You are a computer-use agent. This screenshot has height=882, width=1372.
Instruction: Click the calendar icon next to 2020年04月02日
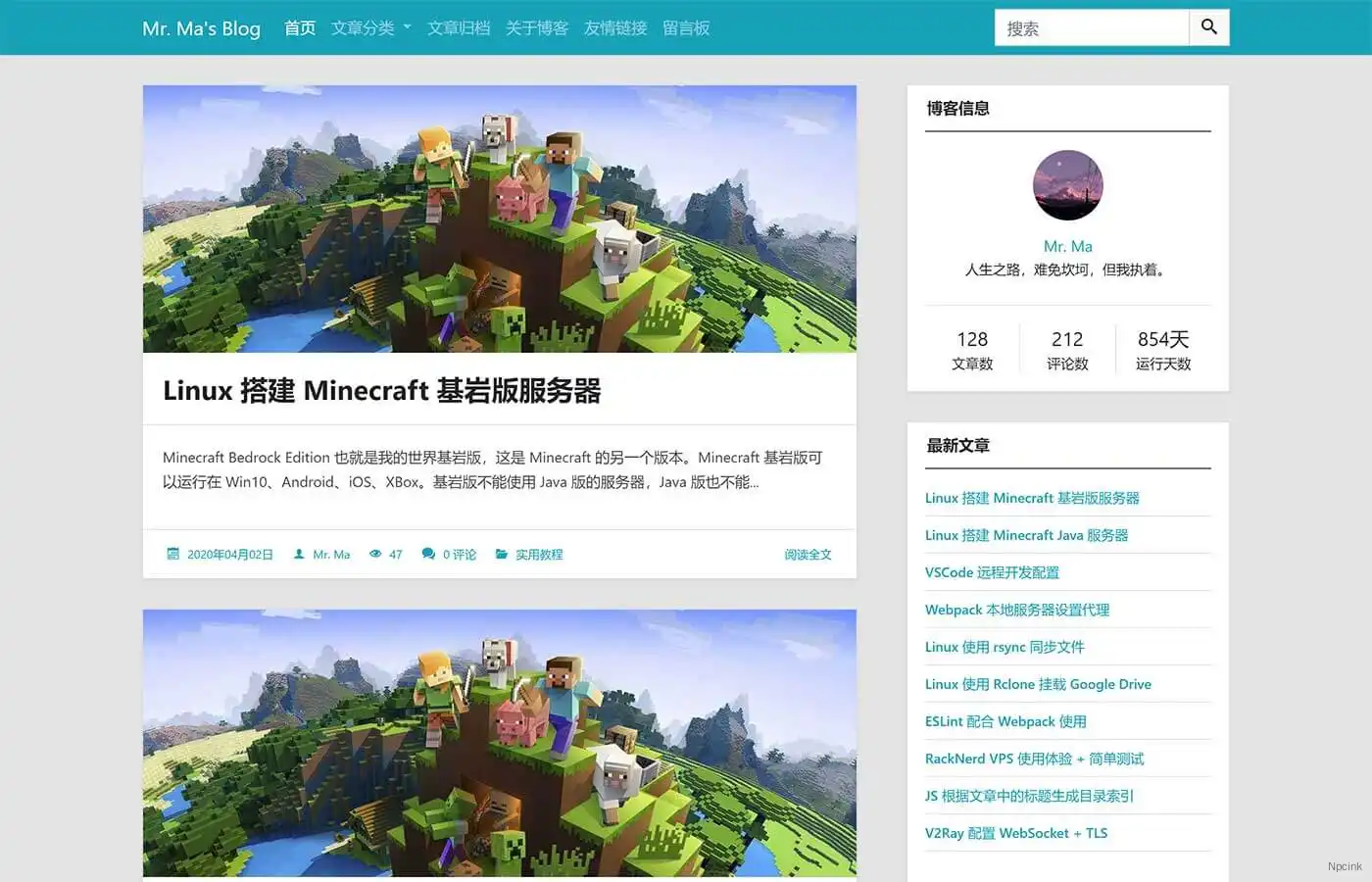[172, 554]
